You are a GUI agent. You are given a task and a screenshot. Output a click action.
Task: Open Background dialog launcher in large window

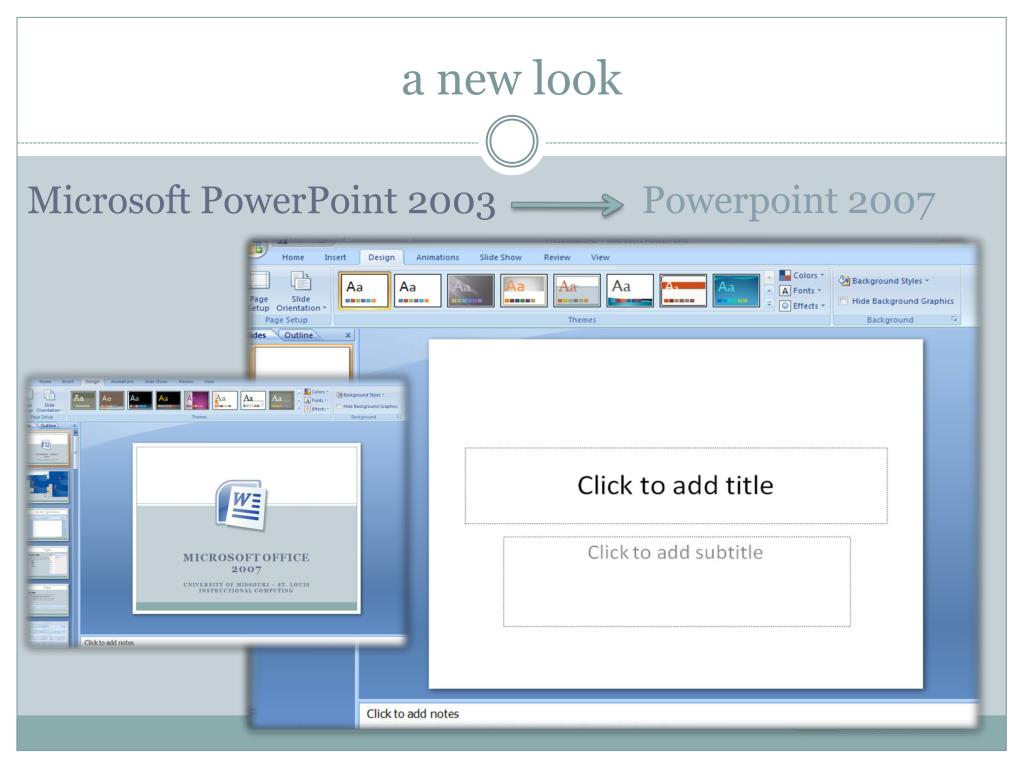pos(955,319)
